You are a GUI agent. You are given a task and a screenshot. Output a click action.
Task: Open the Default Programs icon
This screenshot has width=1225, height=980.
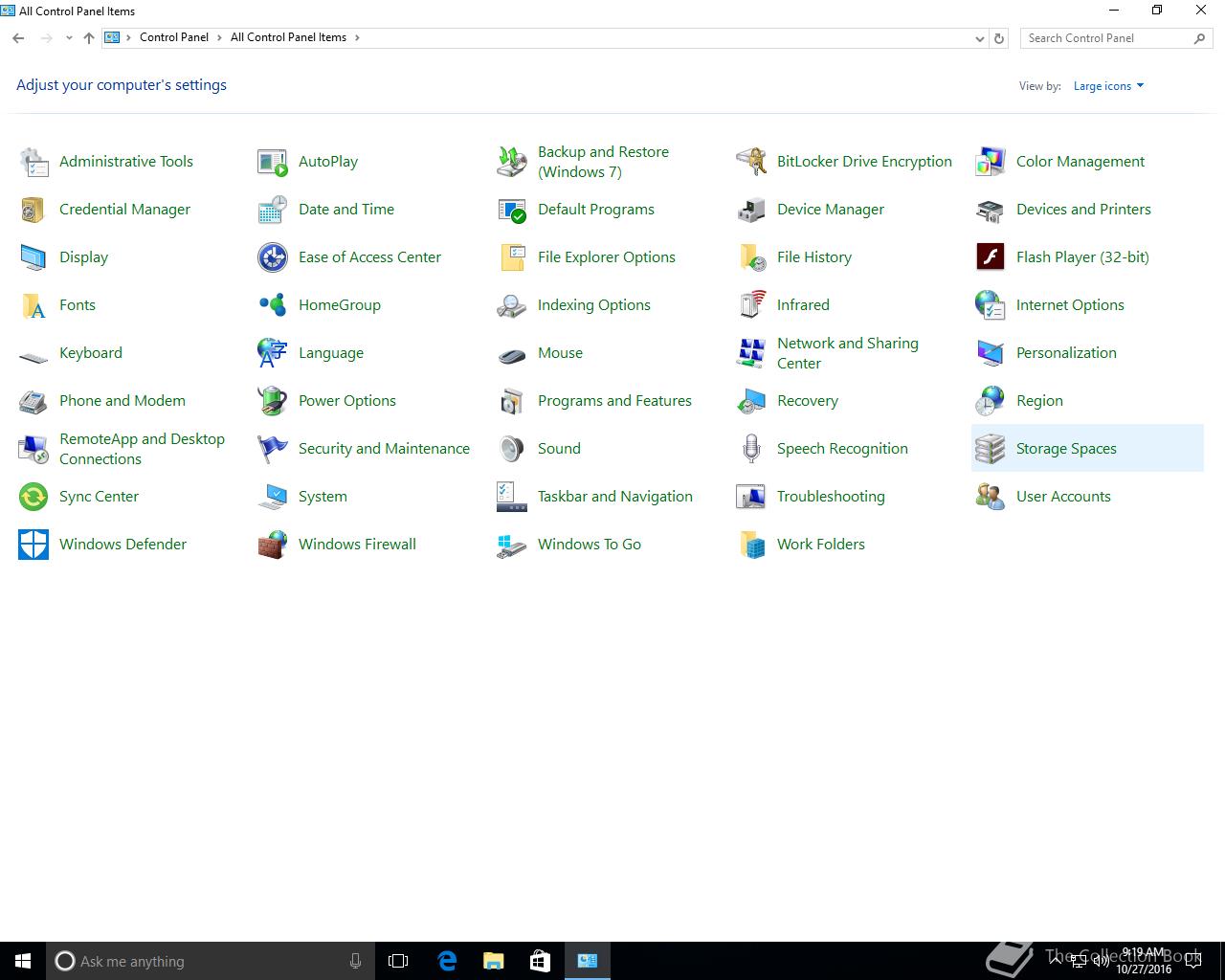tap(512, 210)
